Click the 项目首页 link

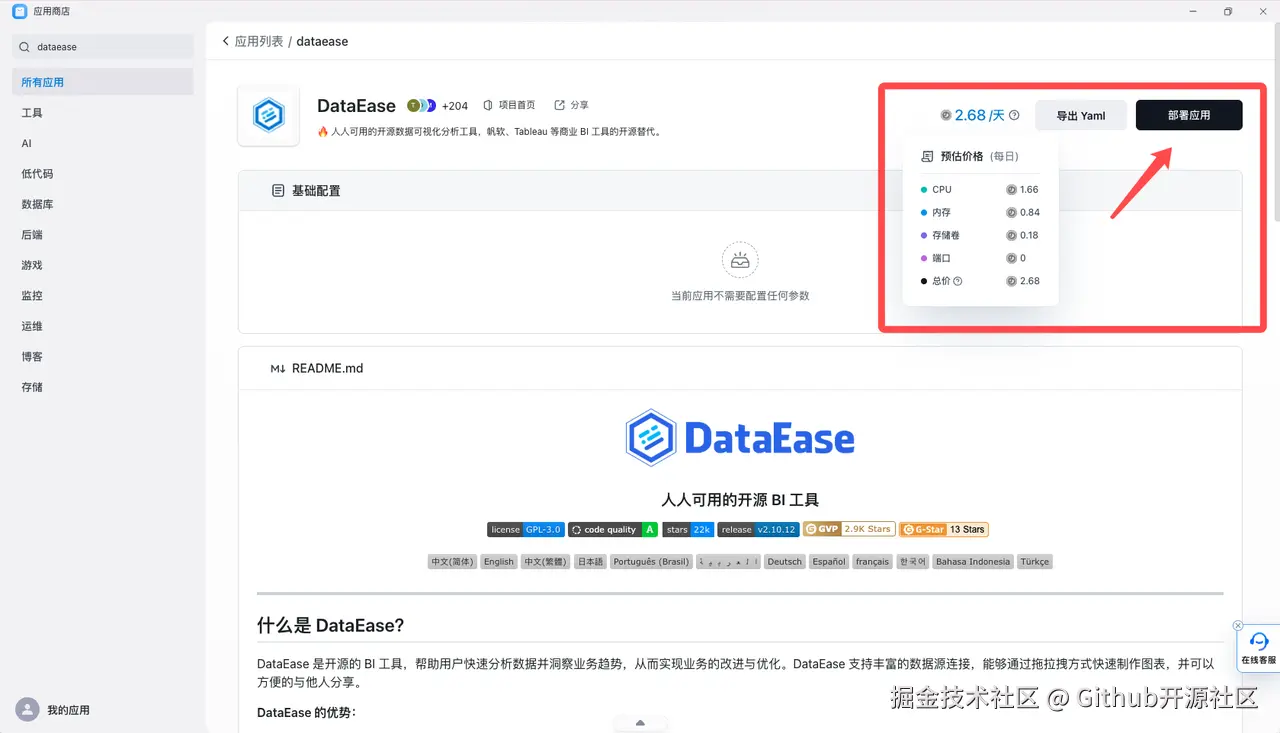(x=509, y=105)
